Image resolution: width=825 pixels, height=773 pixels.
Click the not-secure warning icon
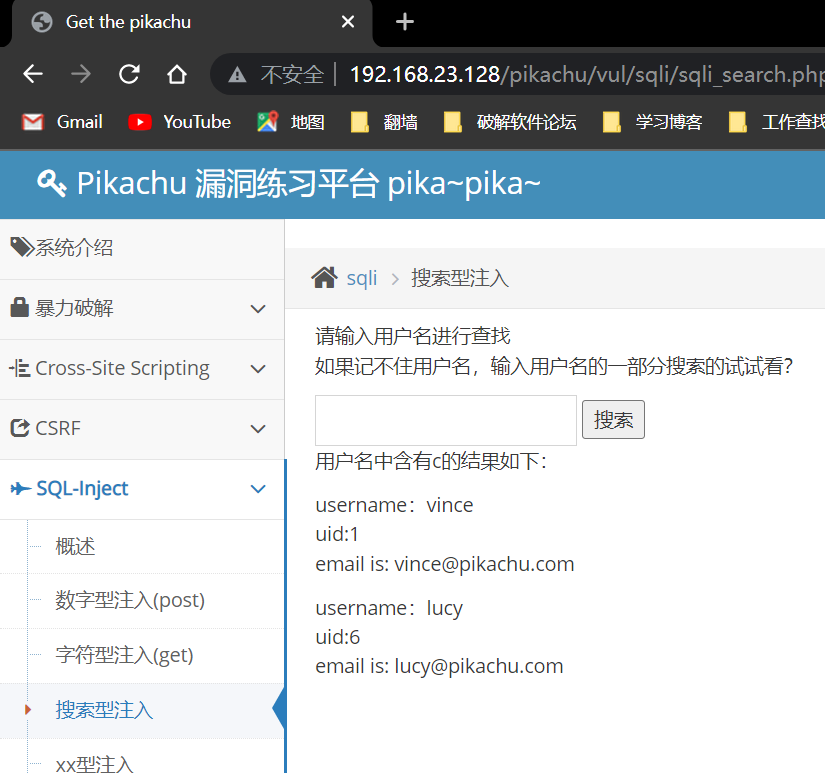pyautogui.click(x=237, y=74)
